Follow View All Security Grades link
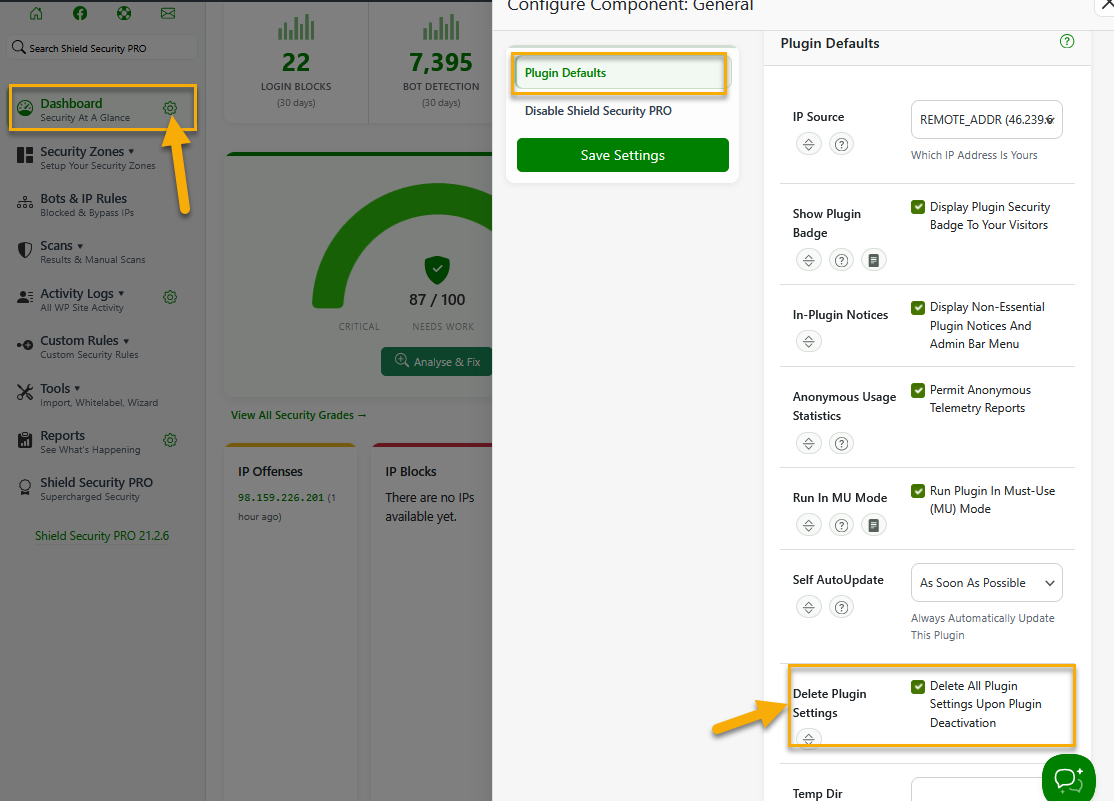Screen dimensions: 1114x801 (x=298, y=415)
